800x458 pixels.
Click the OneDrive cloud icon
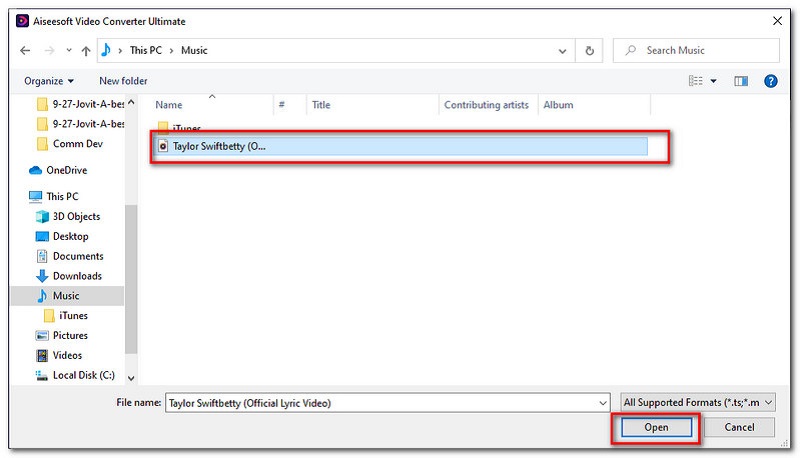35,170
